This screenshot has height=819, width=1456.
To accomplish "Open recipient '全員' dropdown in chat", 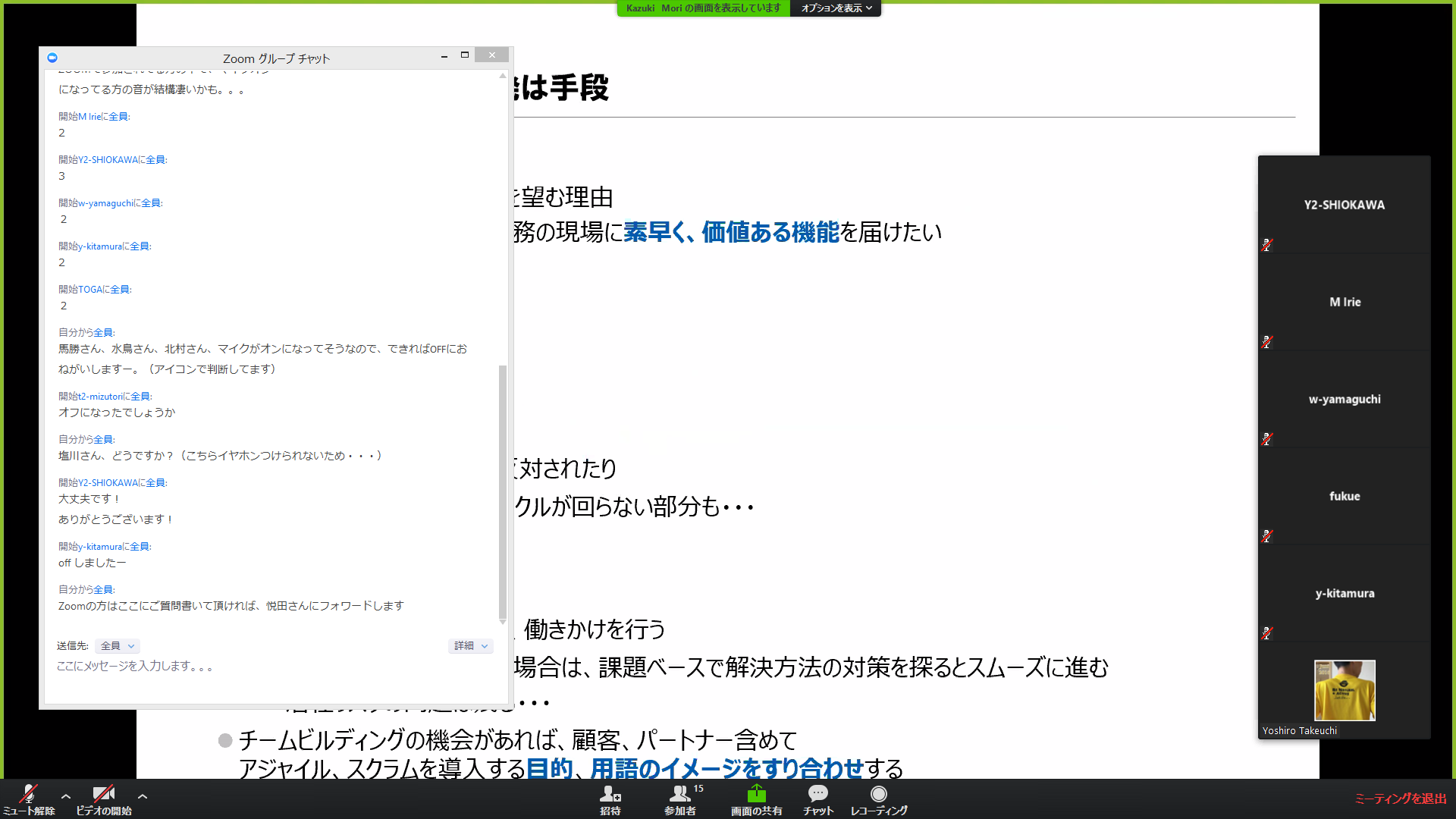I will 118,646.
